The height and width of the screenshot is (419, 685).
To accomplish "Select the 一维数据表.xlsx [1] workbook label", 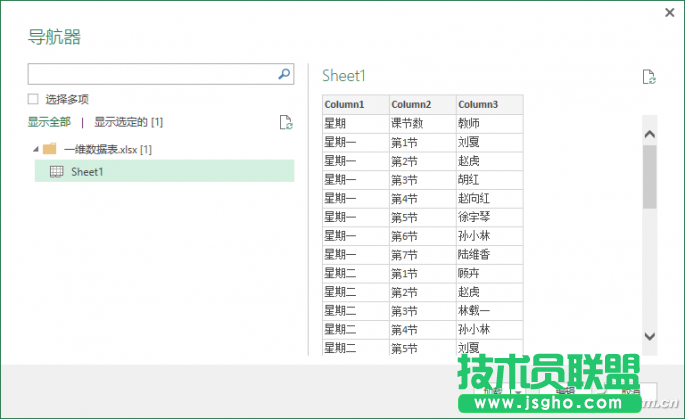I will point(107,149).
